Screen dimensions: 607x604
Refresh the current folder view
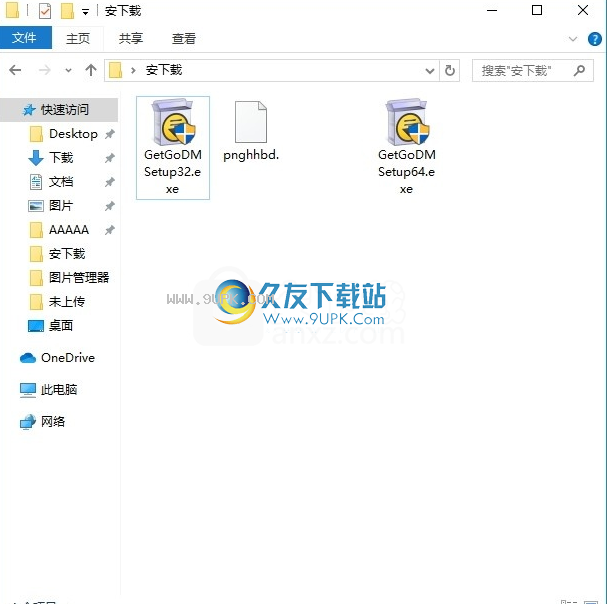tap(449, 70)
